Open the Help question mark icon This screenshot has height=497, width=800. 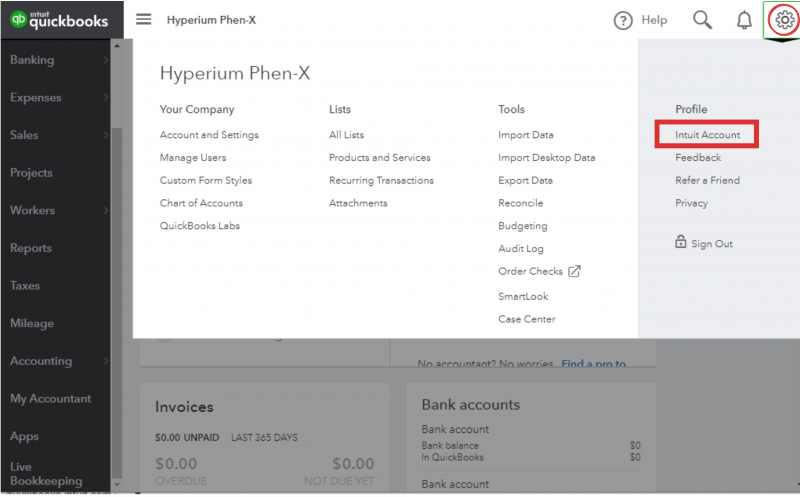tap(622, 20)
